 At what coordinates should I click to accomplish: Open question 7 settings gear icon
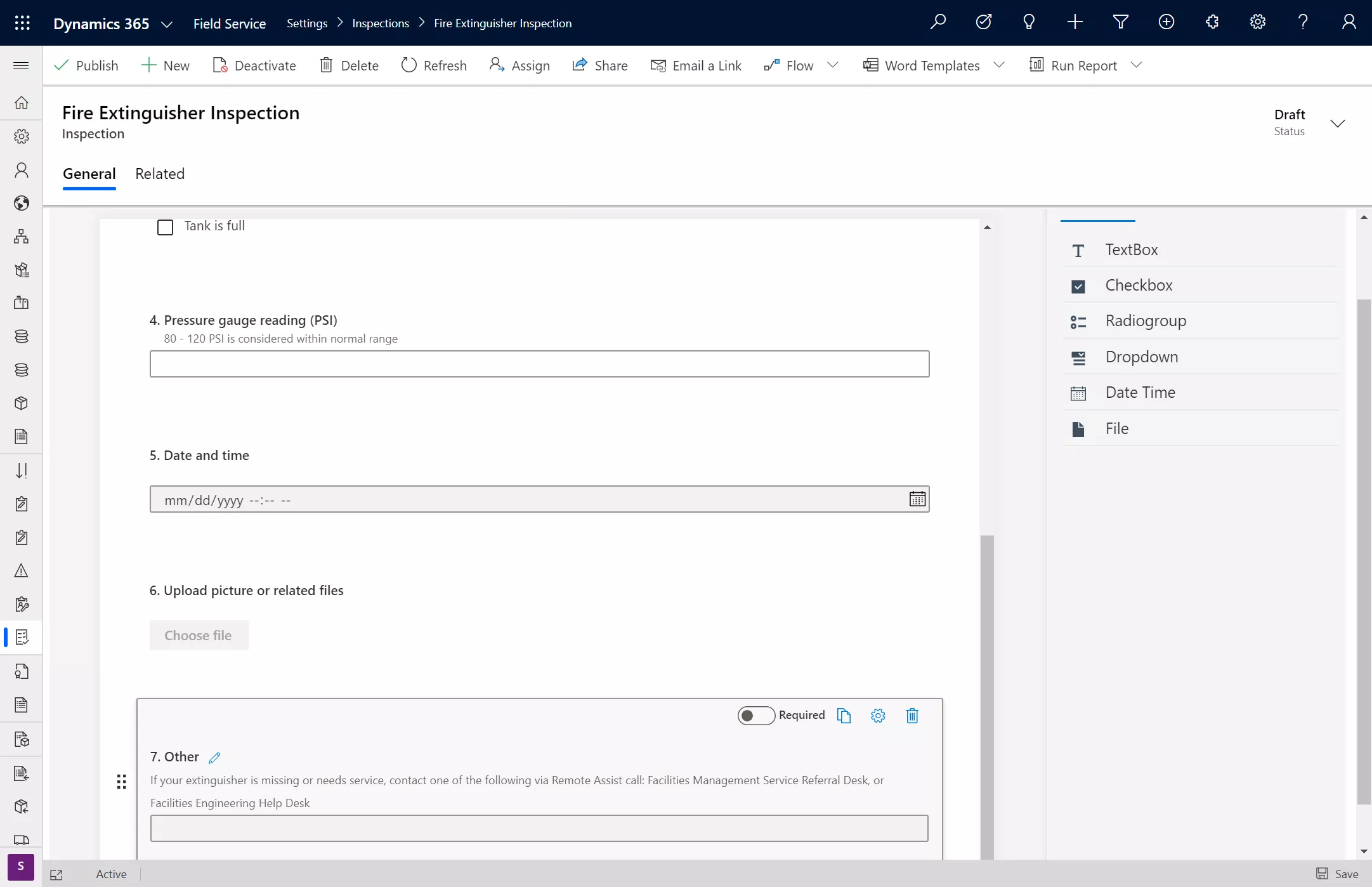878,716
